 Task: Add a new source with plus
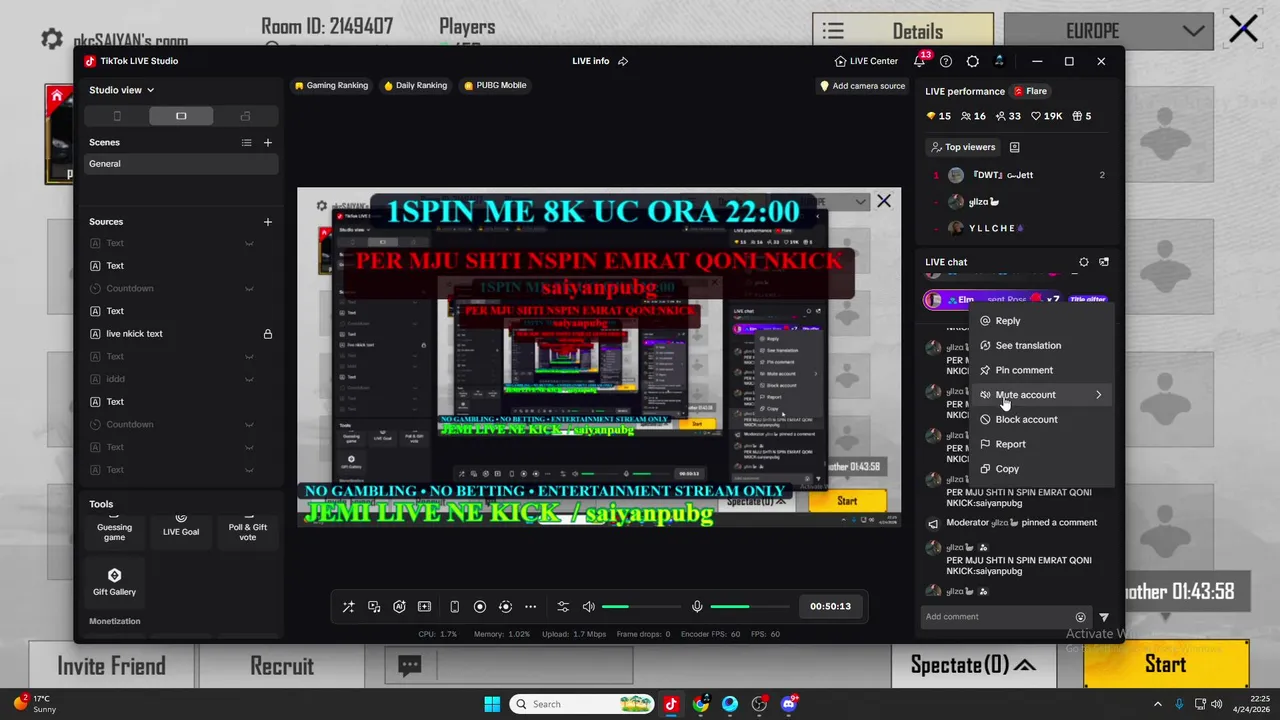pyautogui.click(x=267, y=222)
